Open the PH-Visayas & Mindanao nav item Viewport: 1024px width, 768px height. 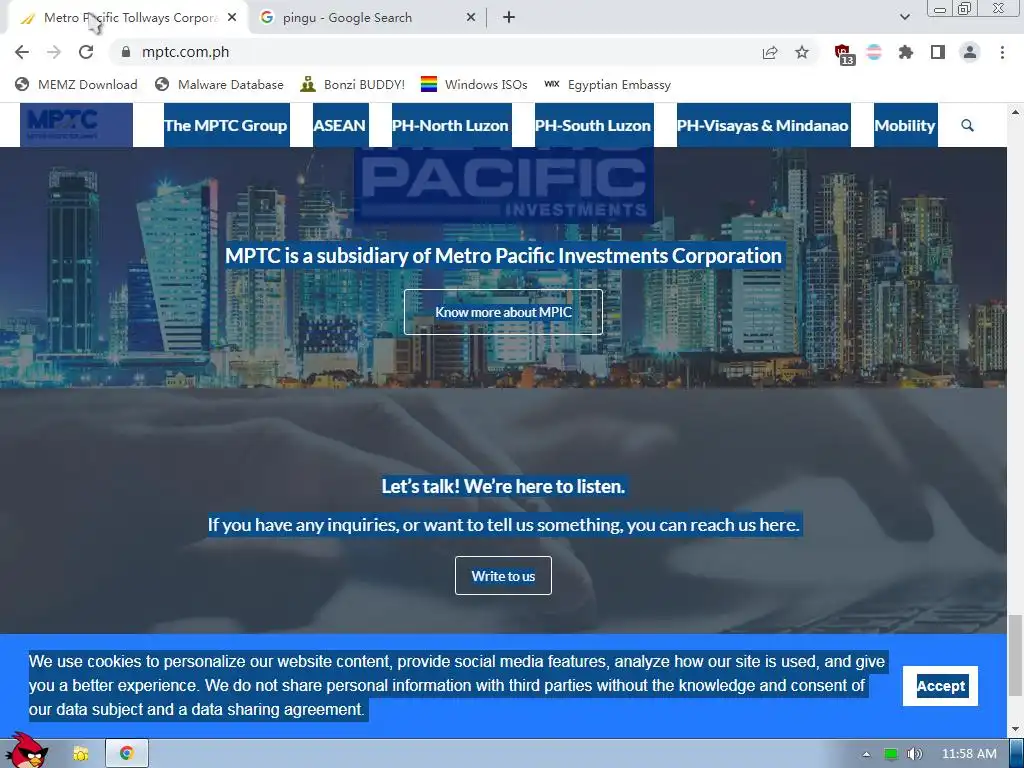click(x=763, y=125)
